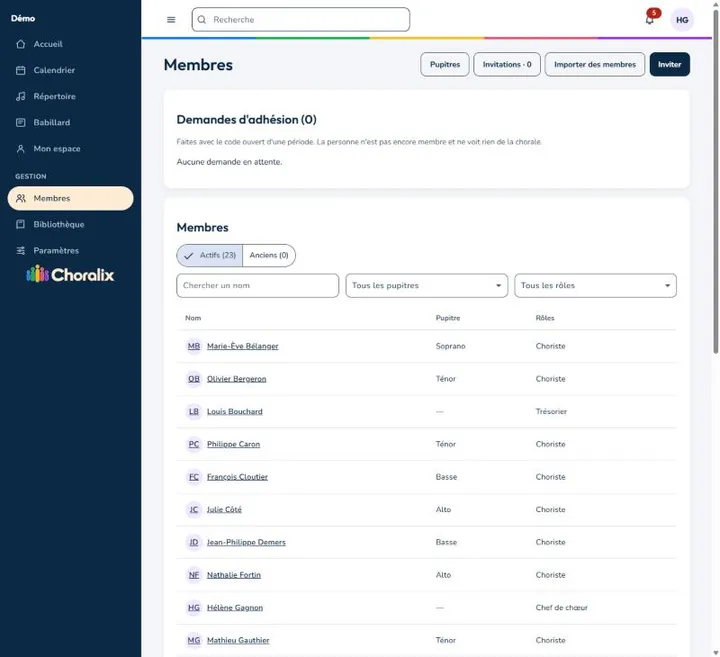Screen dimensions: 720x657
Task: Click the page vertical scrollbar
Action: click(715, 184)
